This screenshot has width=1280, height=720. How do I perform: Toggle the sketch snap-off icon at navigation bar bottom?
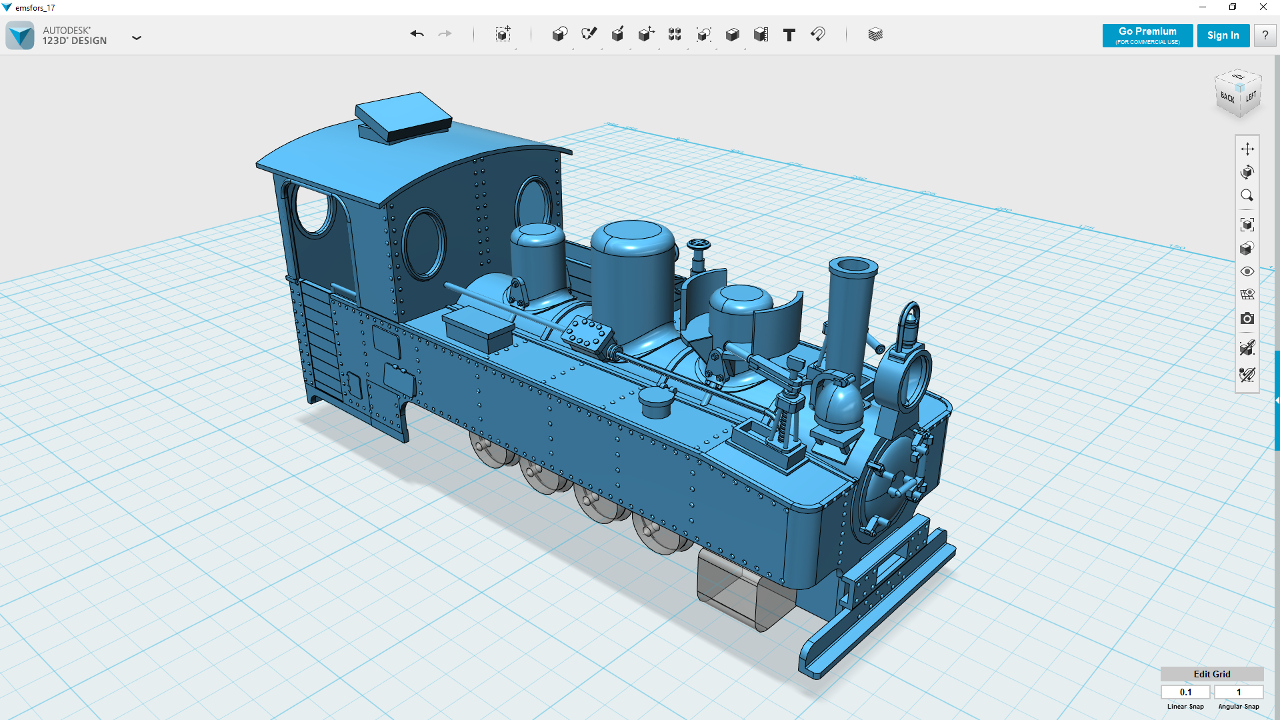(x=1247, y=375)
